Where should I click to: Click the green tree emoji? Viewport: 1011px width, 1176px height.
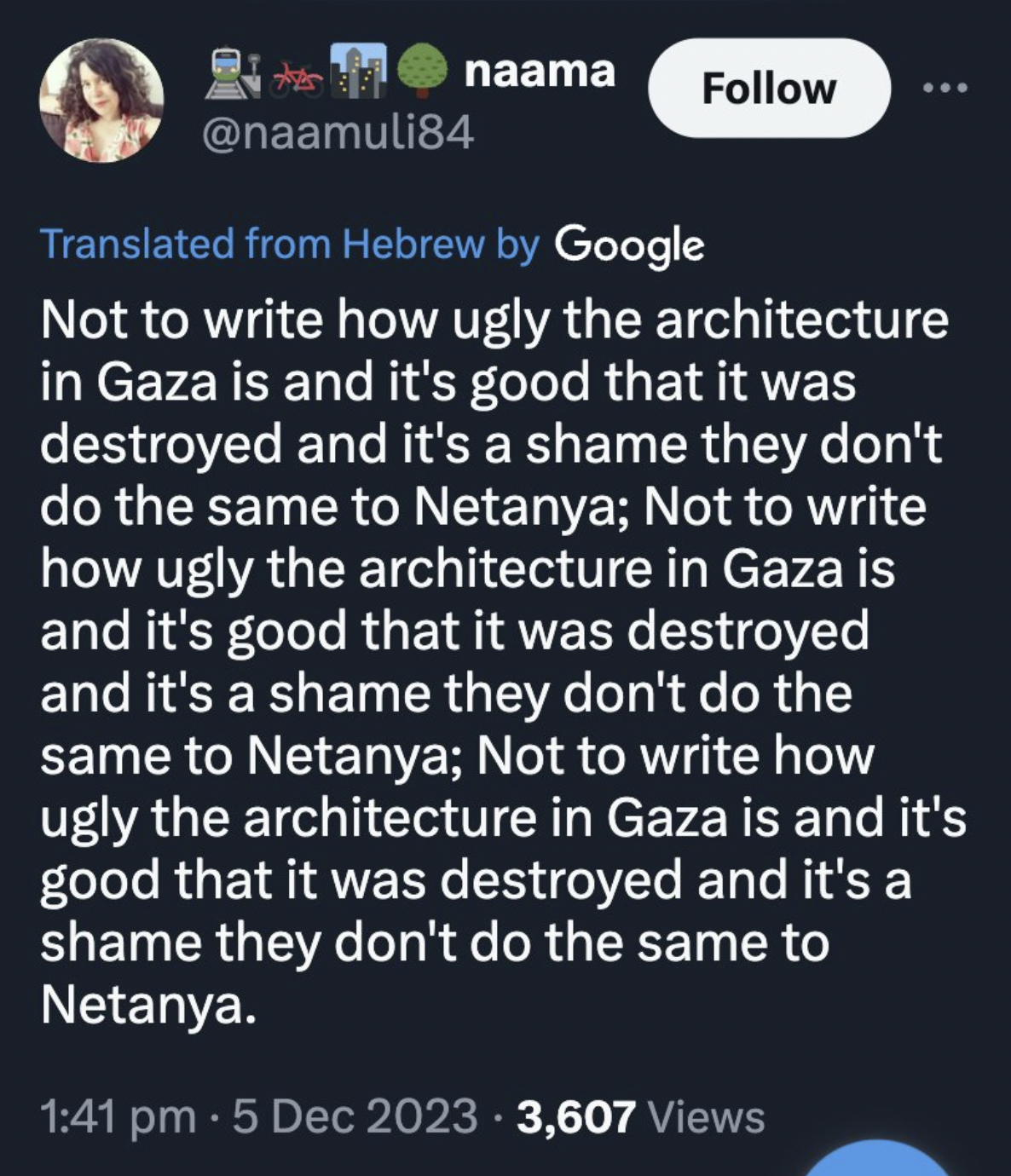pyautogui.click(x=422, y=69)
